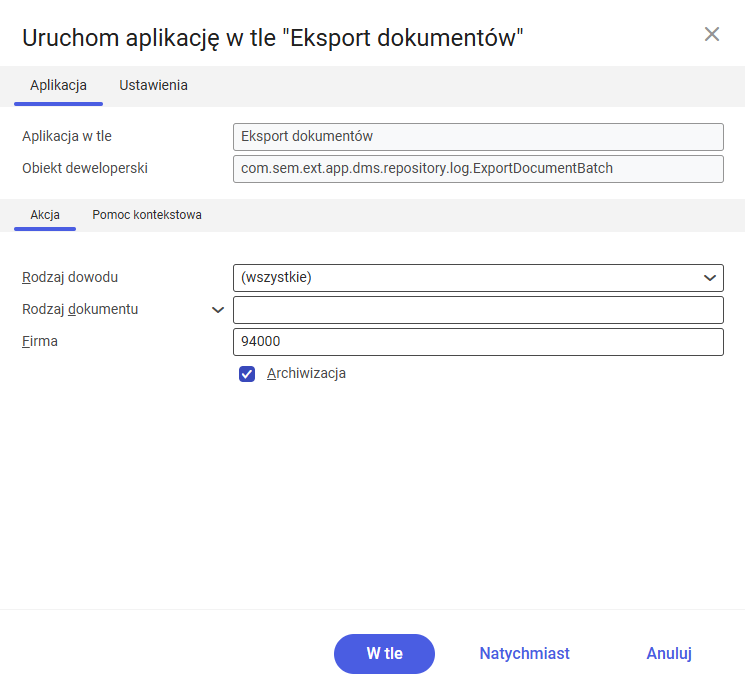
Task: Expand the chevron beside Rodzaj dokumentu label
Action: tap(218, 310)
